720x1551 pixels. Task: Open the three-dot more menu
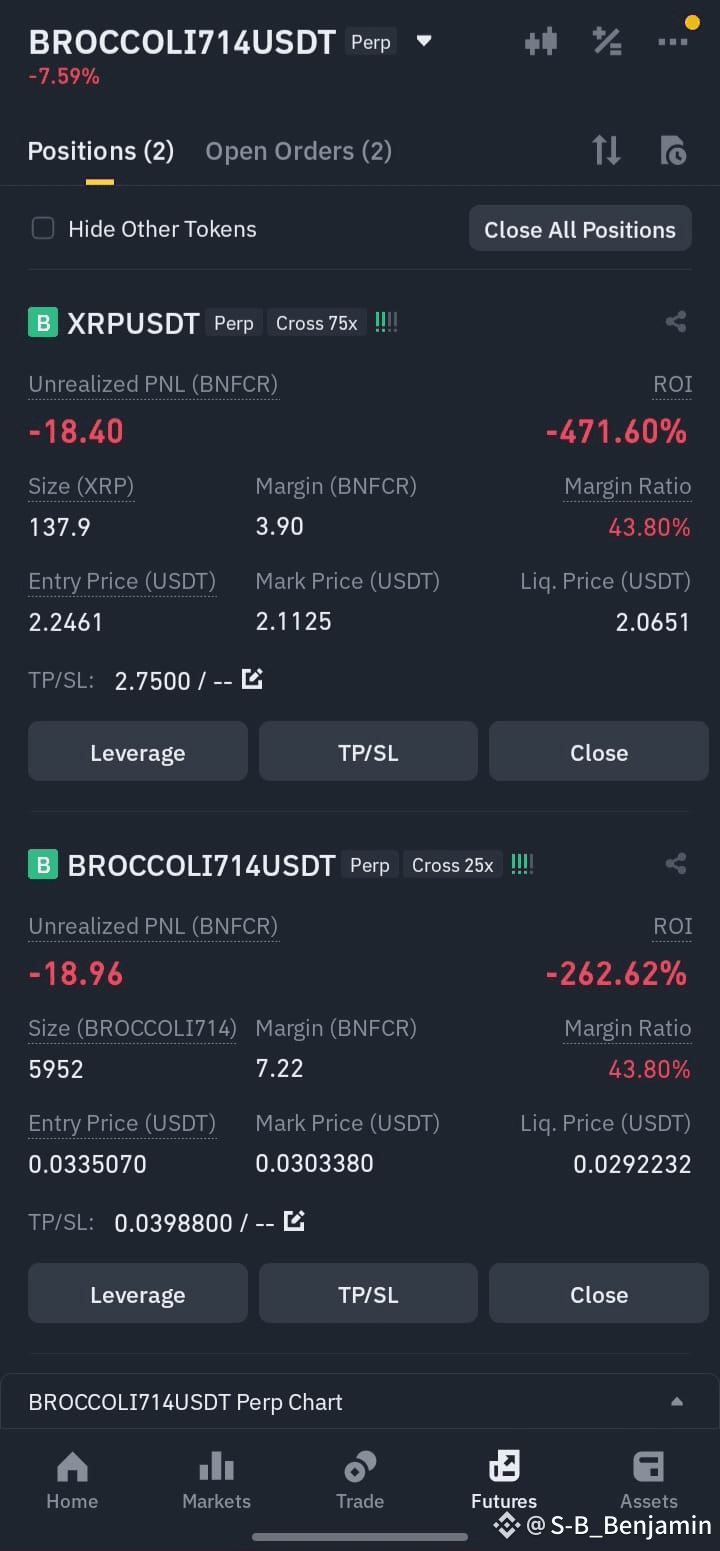[x=673, y=42]
